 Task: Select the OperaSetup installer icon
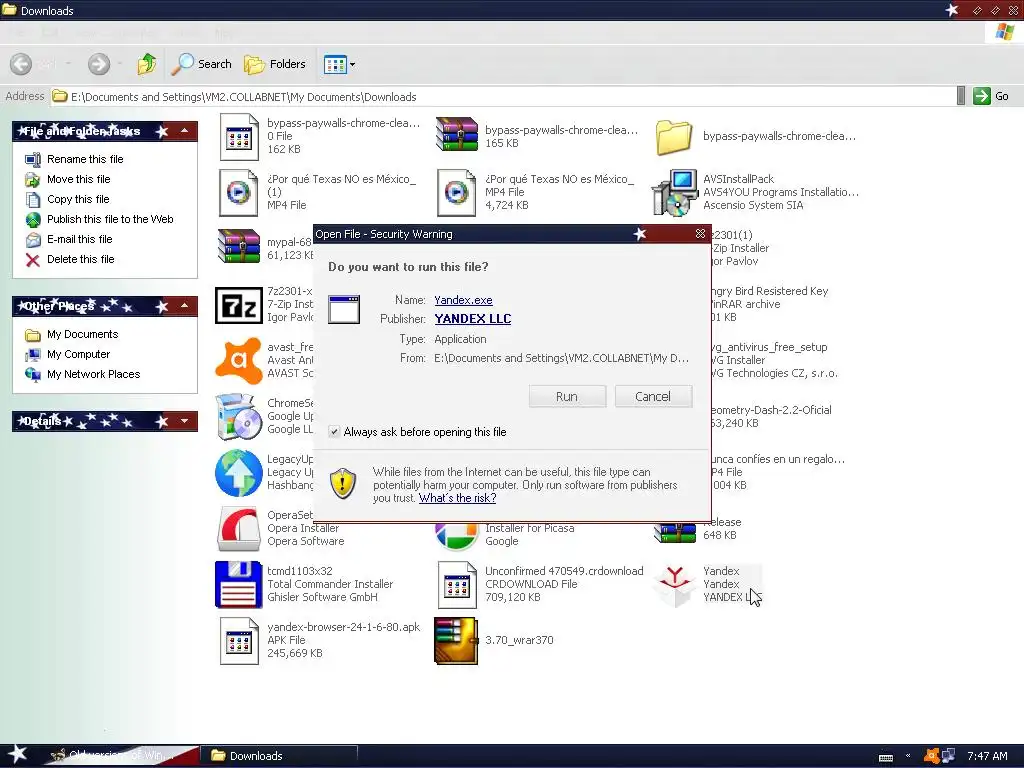[x=238, y=528]
